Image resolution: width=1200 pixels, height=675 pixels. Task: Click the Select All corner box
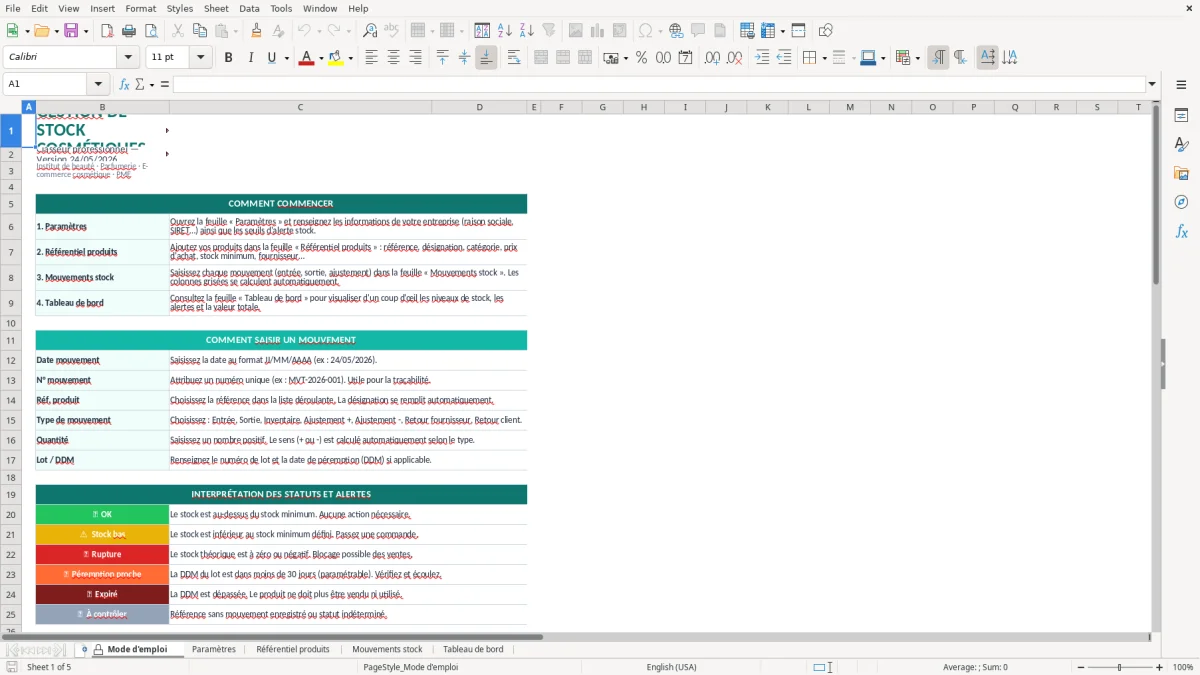click(x=11, y=107)
